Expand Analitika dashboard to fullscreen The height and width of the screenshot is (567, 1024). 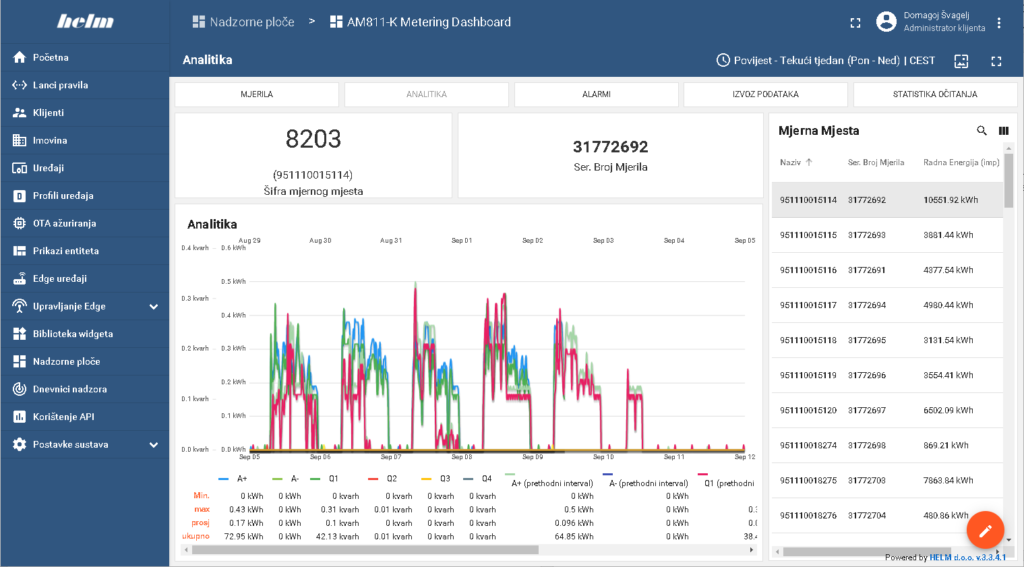[x=996, y=60]
